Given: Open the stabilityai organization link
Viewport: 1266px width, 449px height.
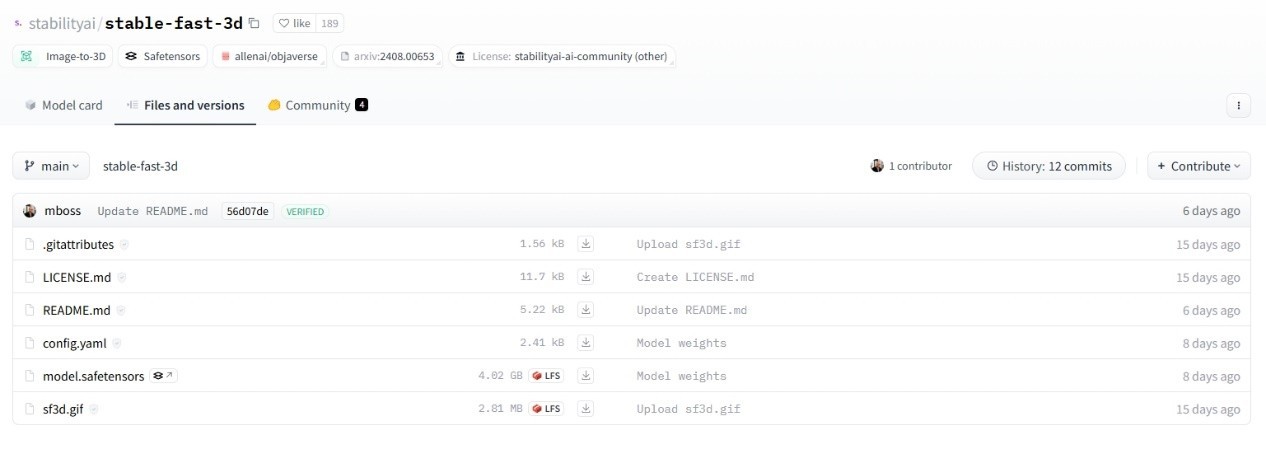Looking at the screenshot, I should [x=61, y=23].
